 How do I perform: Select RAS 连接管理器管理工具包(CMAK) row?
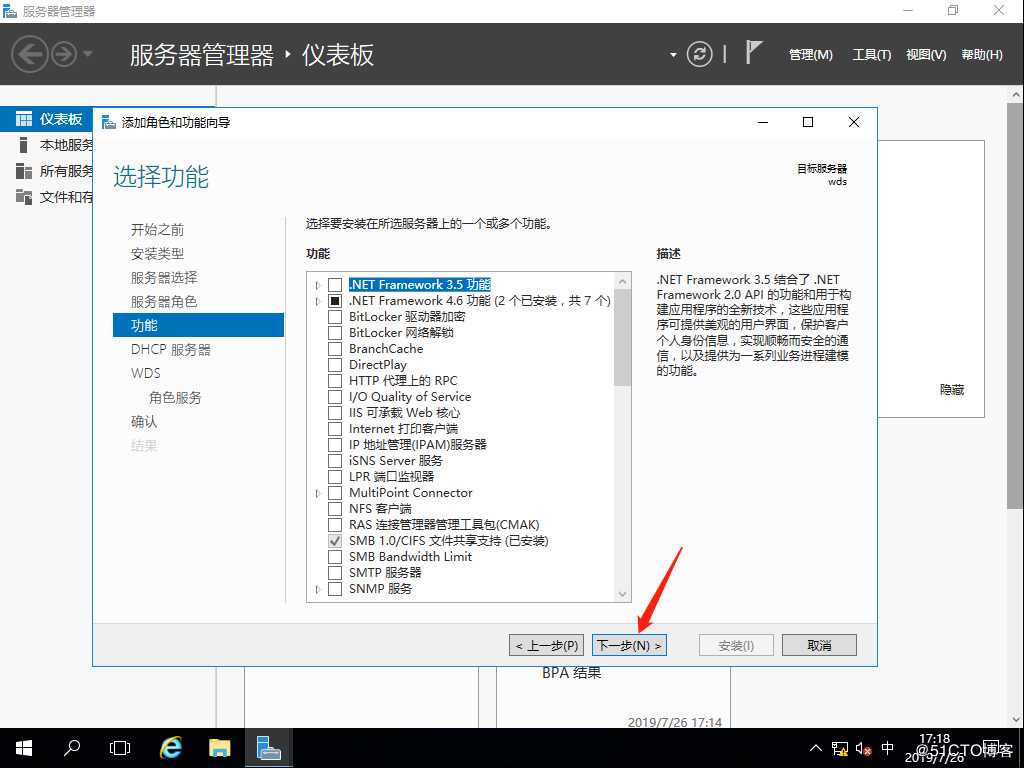pyautogui.click(x=444, y=525)
